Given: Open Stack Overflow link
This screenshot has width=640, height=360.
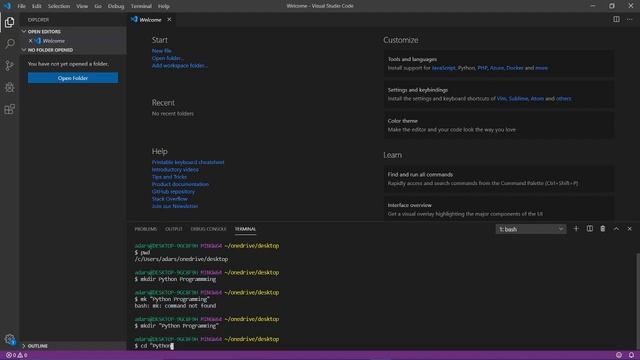Looking at the screenshot, I should 169,199.
